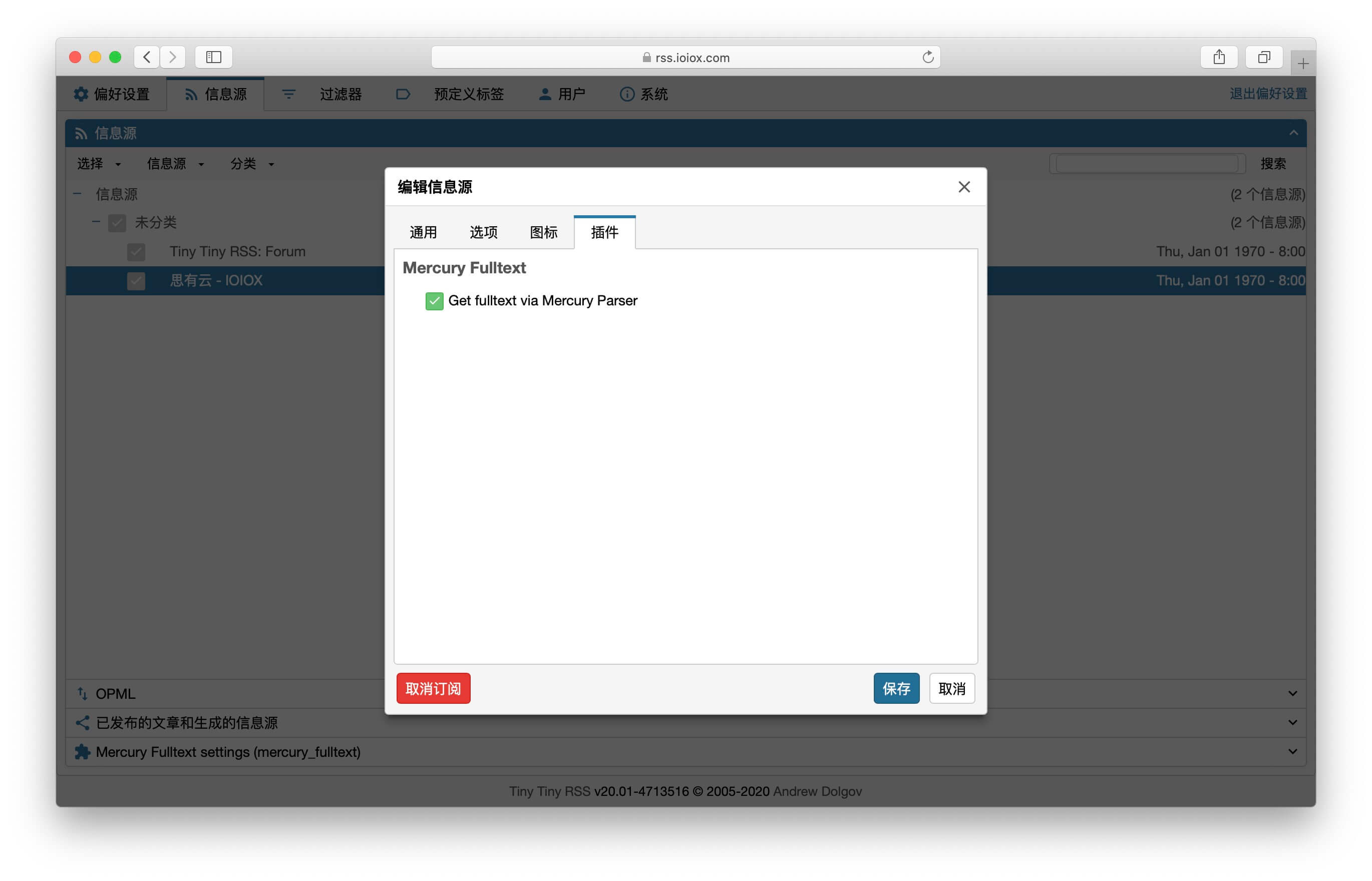The image size is (1372, 881).
Task: Click the OPML import-export arrows icon
Action: pyautogui.click(x=83, y=693)
